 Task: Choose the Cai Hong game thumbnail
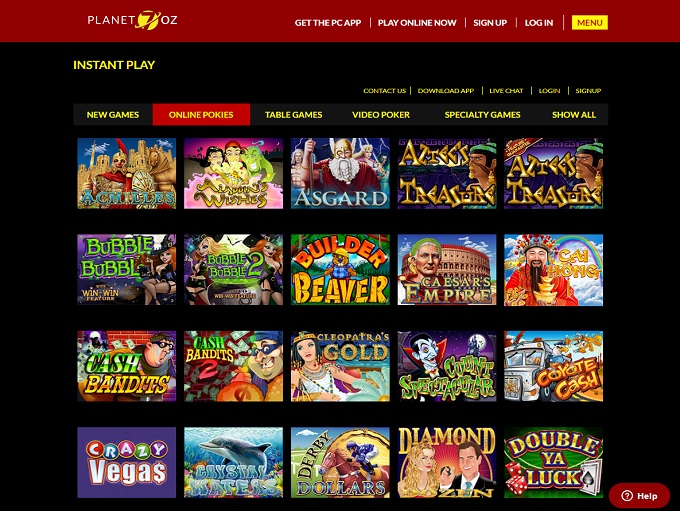(x=553, y=270)
